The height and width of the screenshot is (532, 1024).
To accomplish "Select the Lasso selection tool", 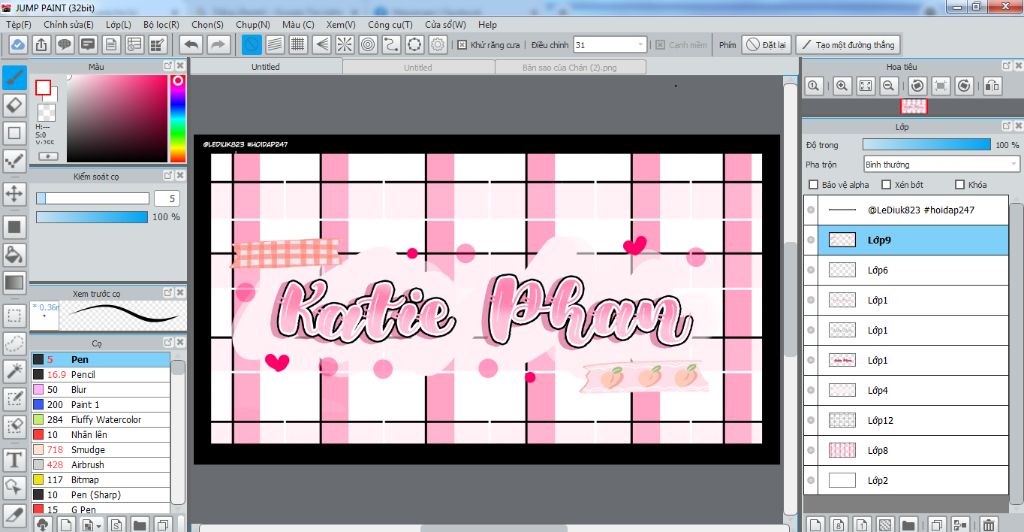I will pyautogui.click(x=14, y=343).
